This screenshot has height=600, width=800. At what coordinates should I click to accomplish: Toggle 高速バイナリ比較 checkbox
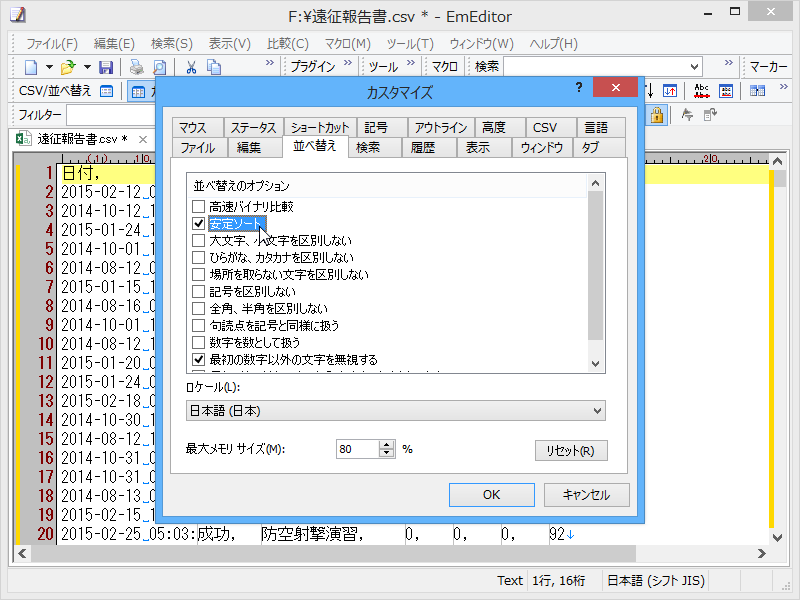[198, 207]
